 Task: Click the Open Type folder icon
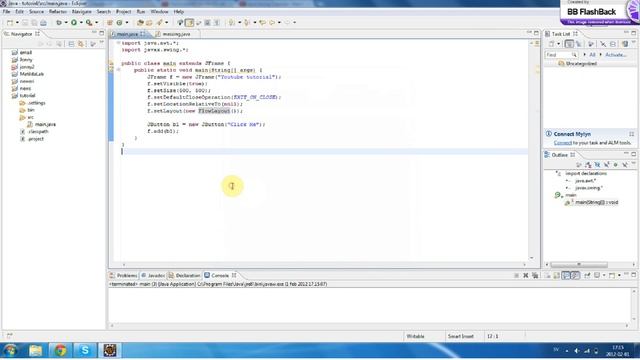(x=140, y=22)
